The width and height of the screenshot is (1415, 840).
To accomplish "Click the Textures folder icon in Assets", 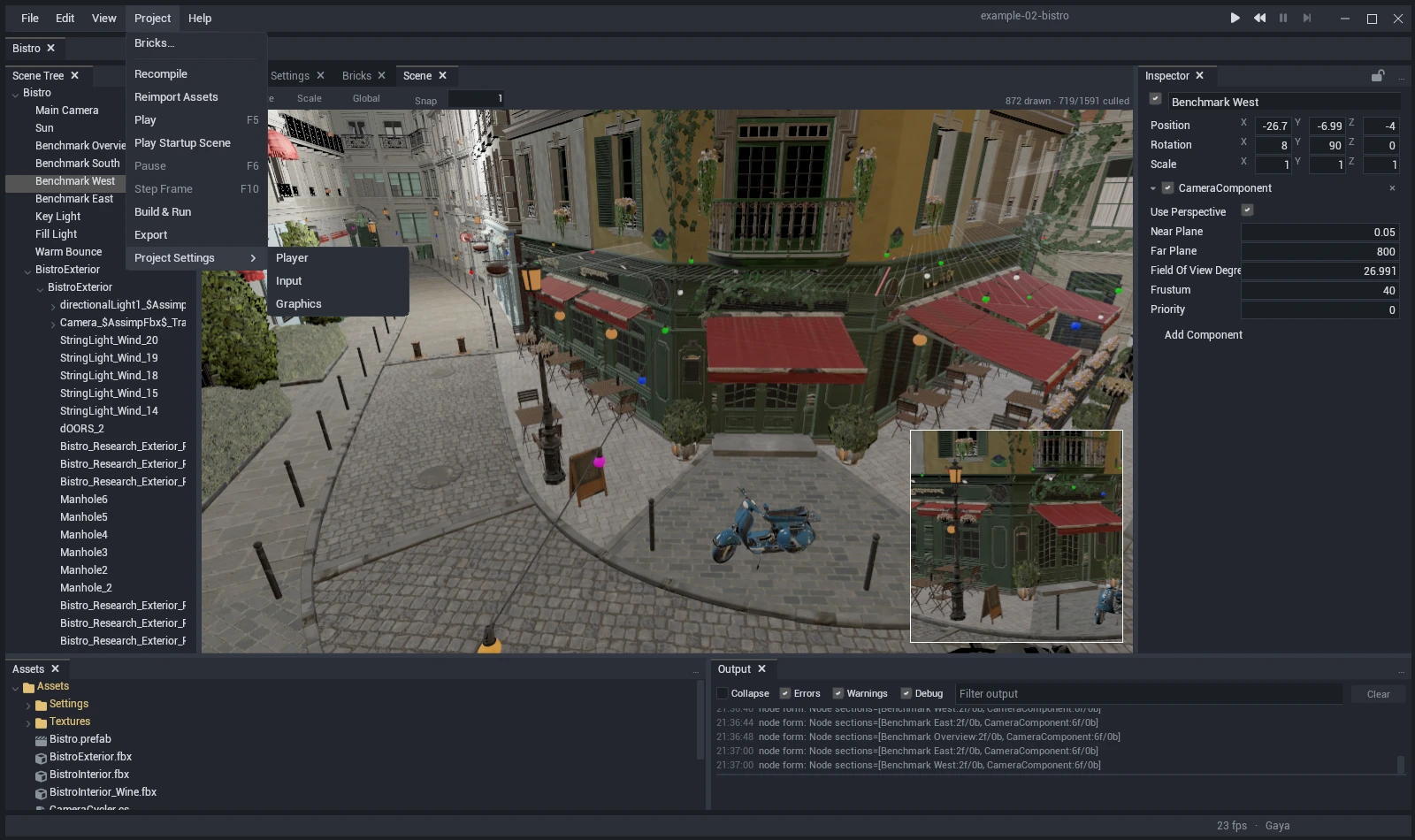I will [x=41, y=722].
